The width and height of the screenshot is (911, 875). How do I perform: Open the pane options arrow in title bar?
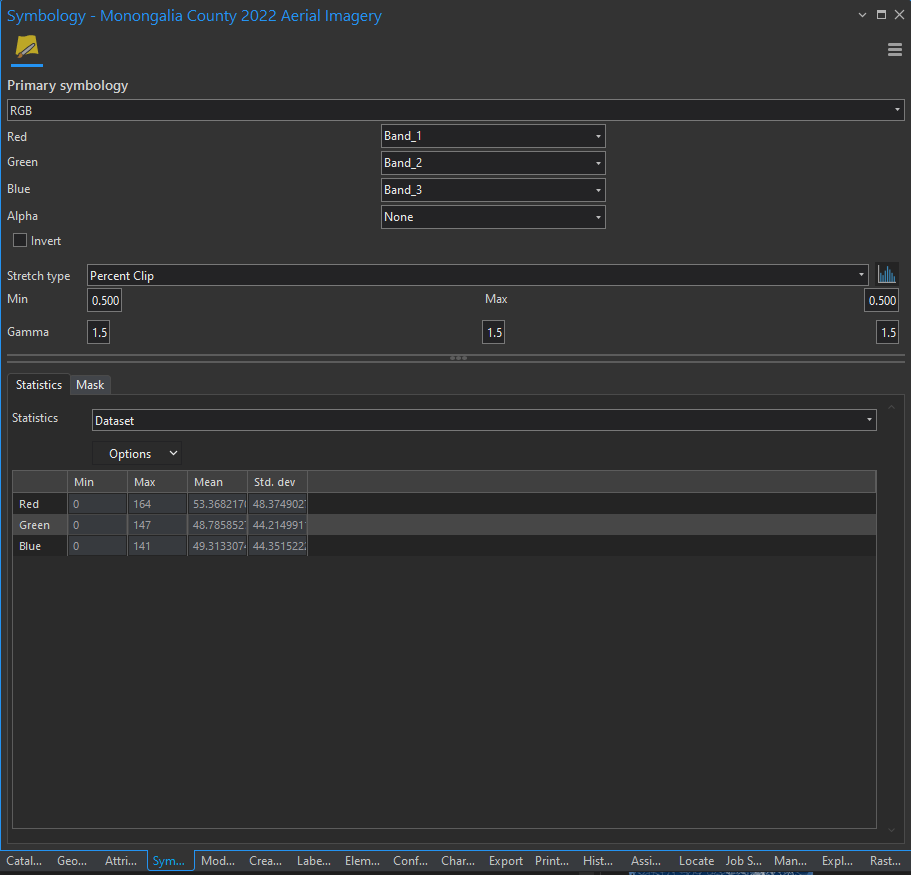(x=863, y=15)
